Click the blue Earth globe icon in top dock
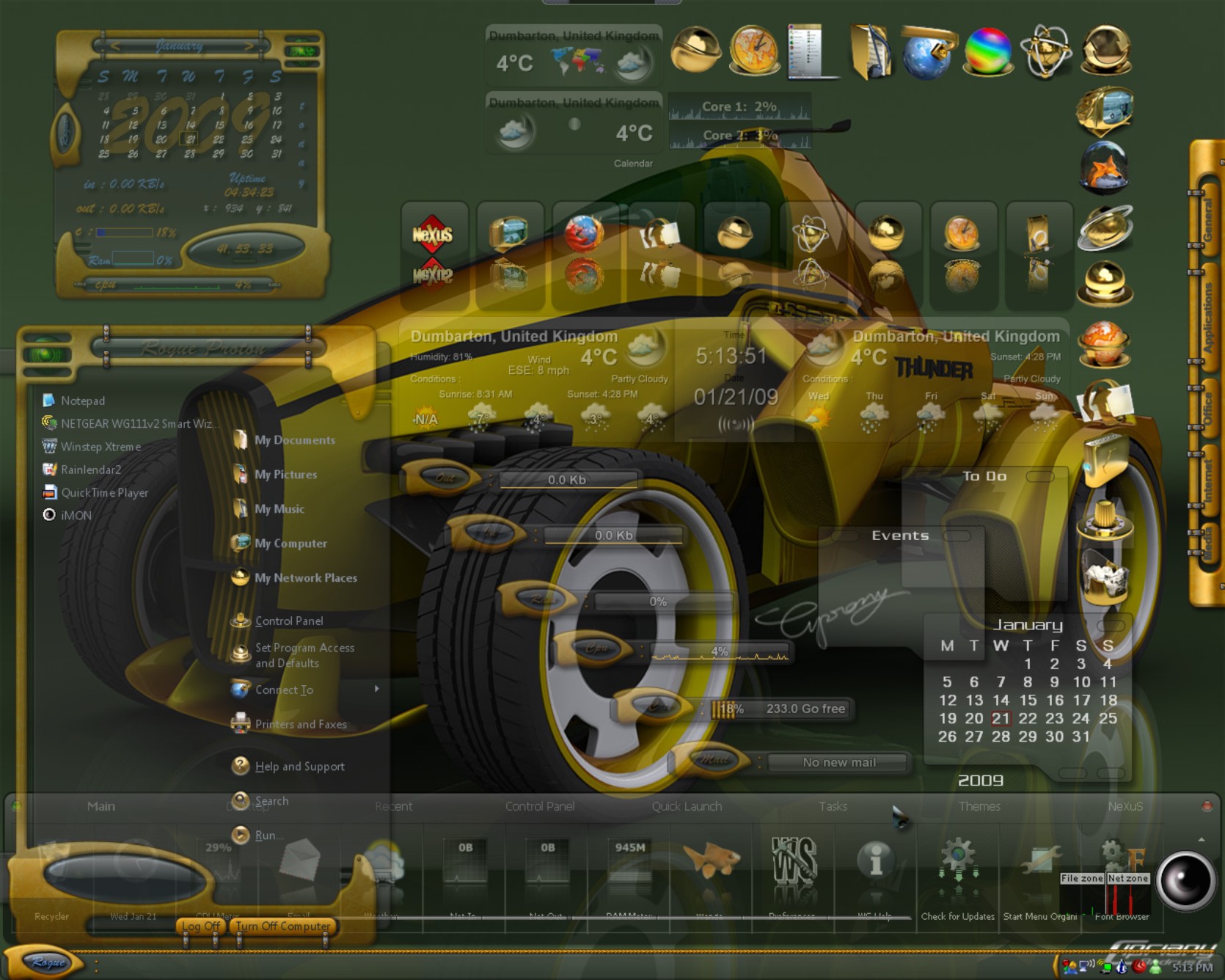Screen dimensions: 1225x980 pyautogui.click(x=929, y=51)
